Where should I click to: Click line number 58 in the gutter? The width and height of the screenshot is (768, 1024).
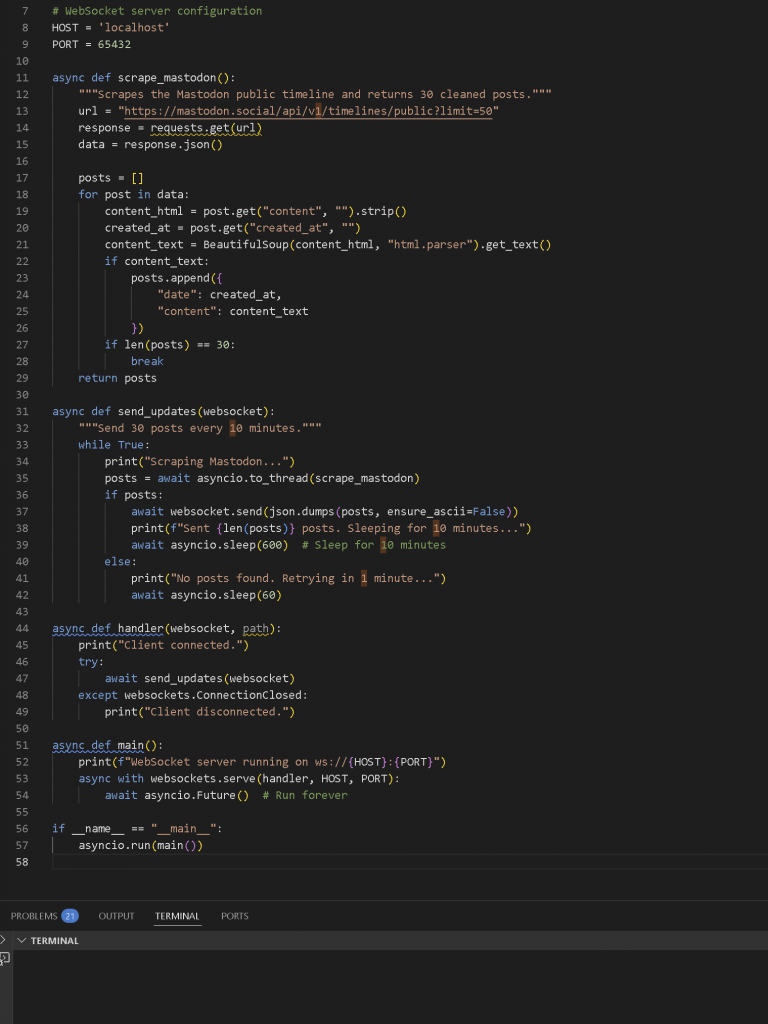[x=22, y=862]
